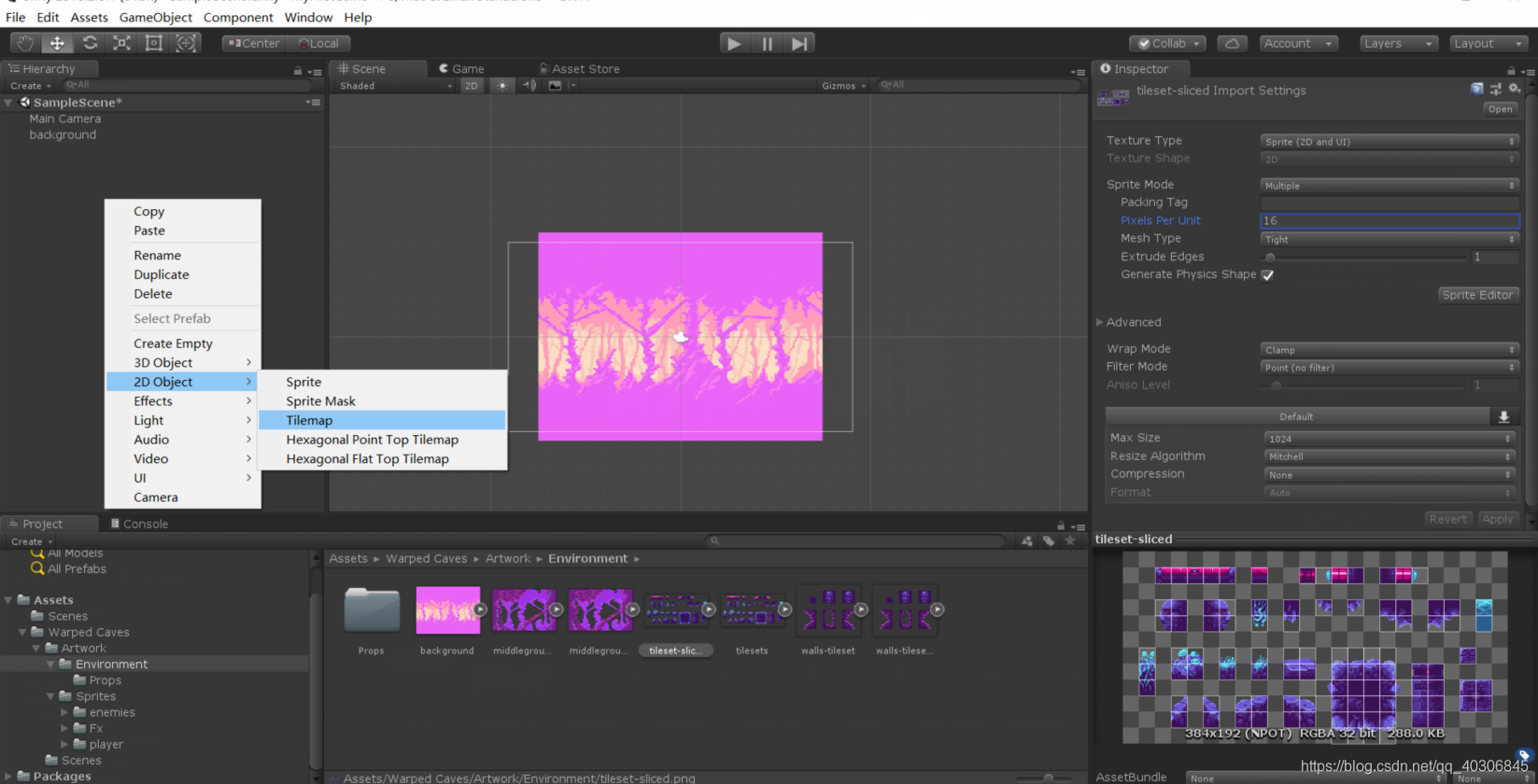This screenshot has width=1538, height=784.
Task: Switch to the Console tab
Action: [139, 524]
